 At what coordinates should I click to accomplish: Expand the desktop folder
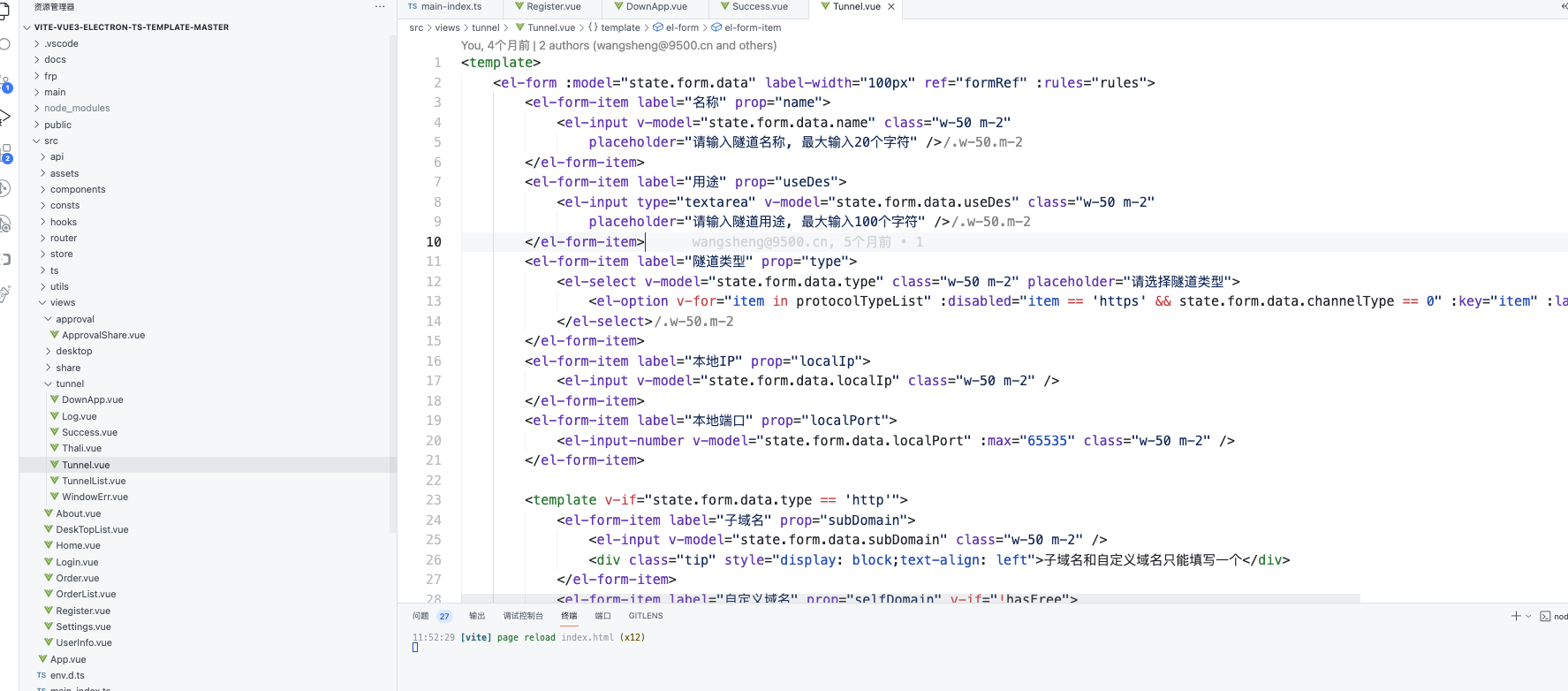pos(208,351)
